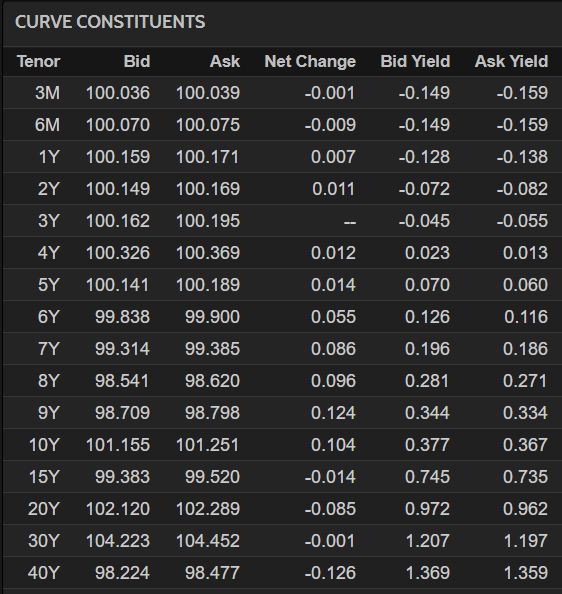Click the 1Y bid price 100.159
562x594 pixels.
click(118, 157)
